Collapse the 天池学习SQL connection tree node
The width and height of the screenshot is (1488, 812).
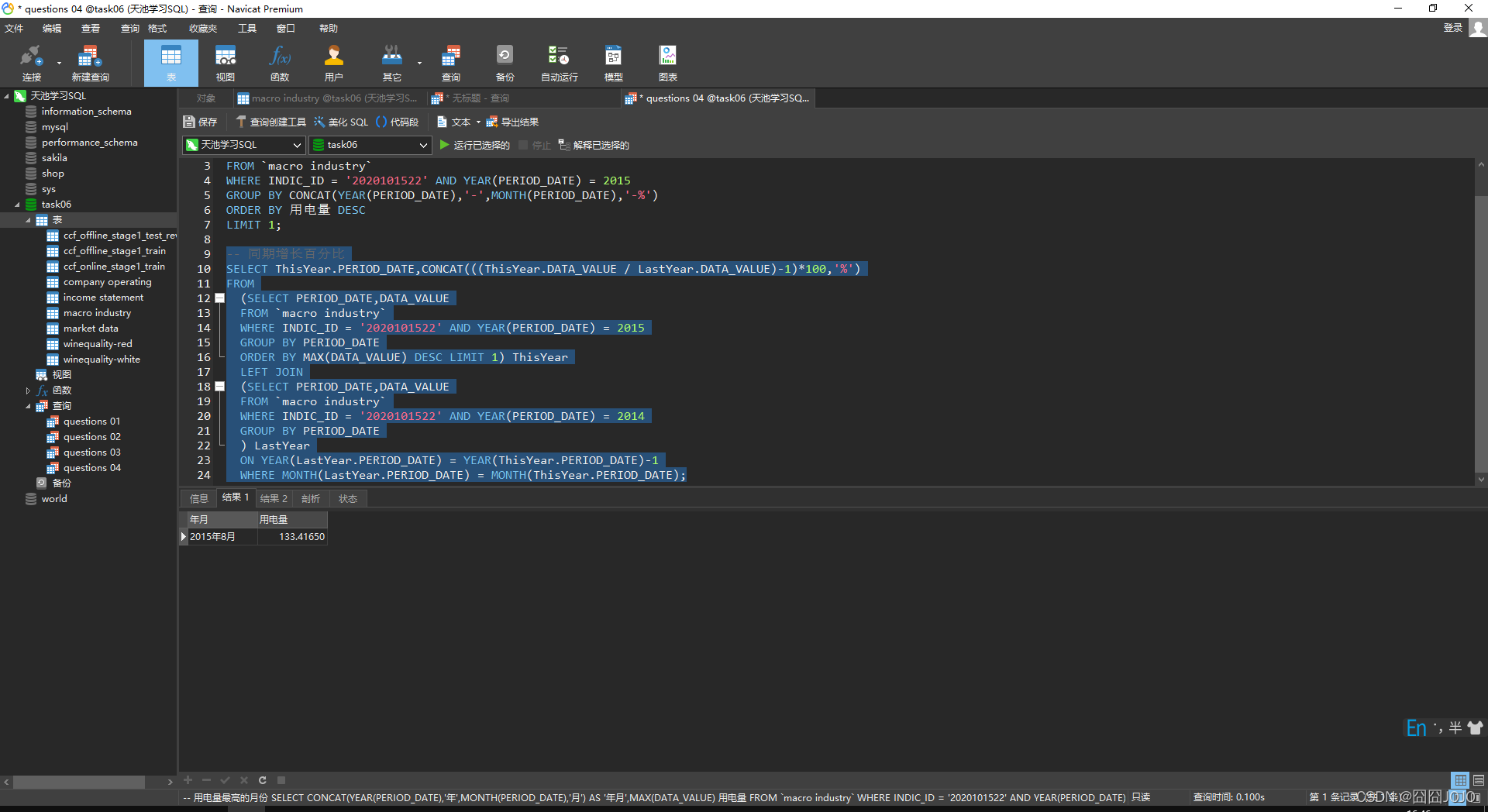pyautogui.click(x=7, y=96)
